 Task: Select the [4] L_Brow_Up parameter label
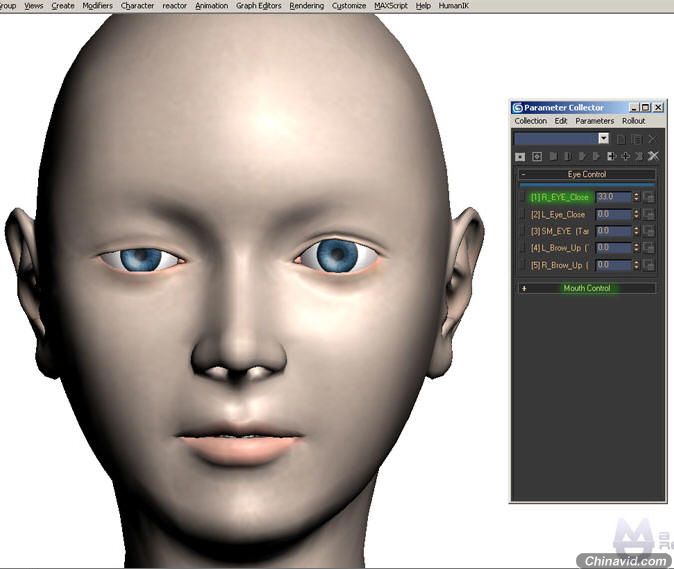coord(559,248)
